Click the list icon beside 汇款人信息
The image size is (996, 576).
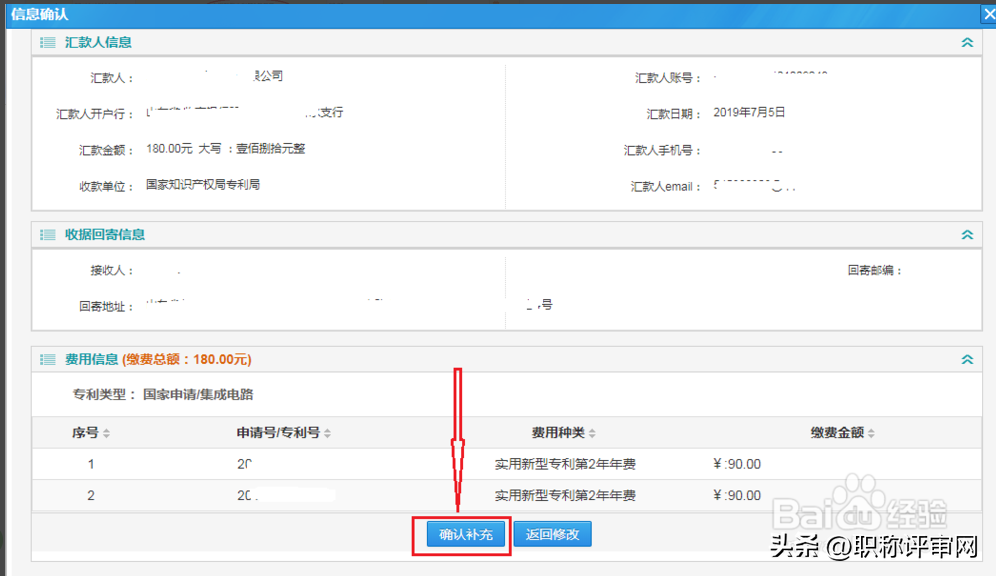(47, 42)
